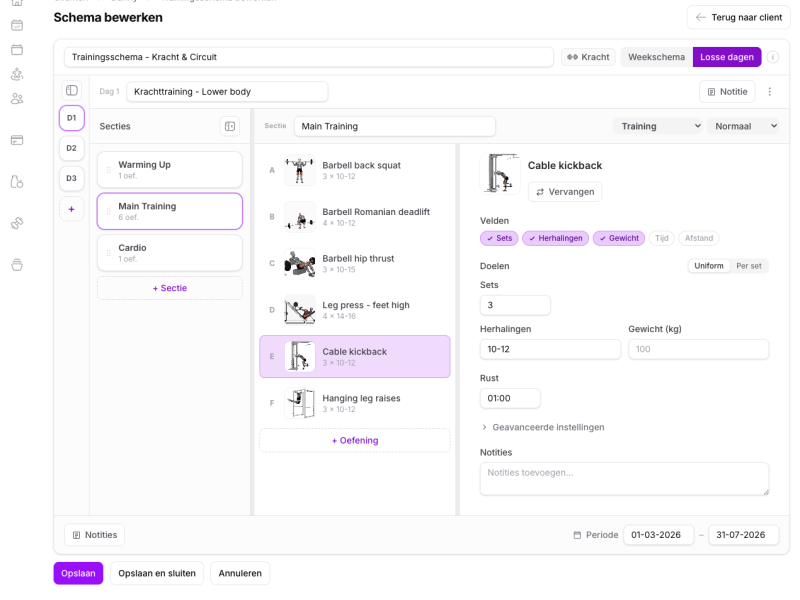
Task: Focus the Sectie name field Main Training
Action: [x=394, y=126]
